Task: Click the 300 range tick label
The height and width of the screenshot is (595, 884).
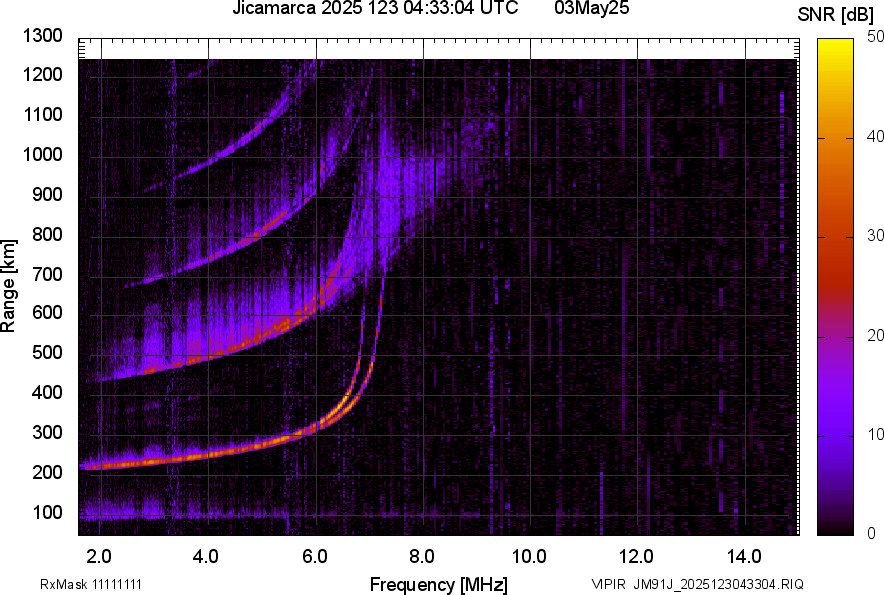Action: click(47, 432)
